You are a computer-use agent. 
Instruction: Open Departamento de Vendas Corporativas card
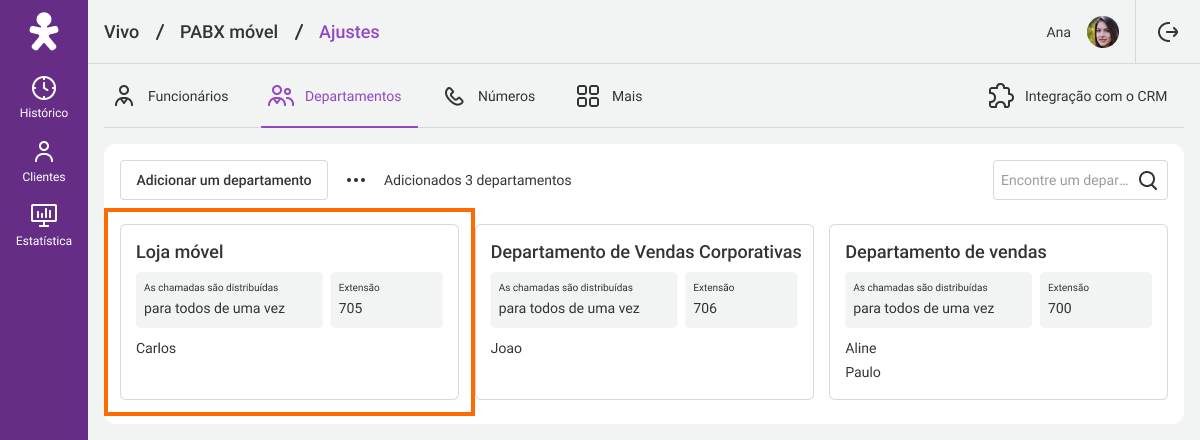pos(644,312)
